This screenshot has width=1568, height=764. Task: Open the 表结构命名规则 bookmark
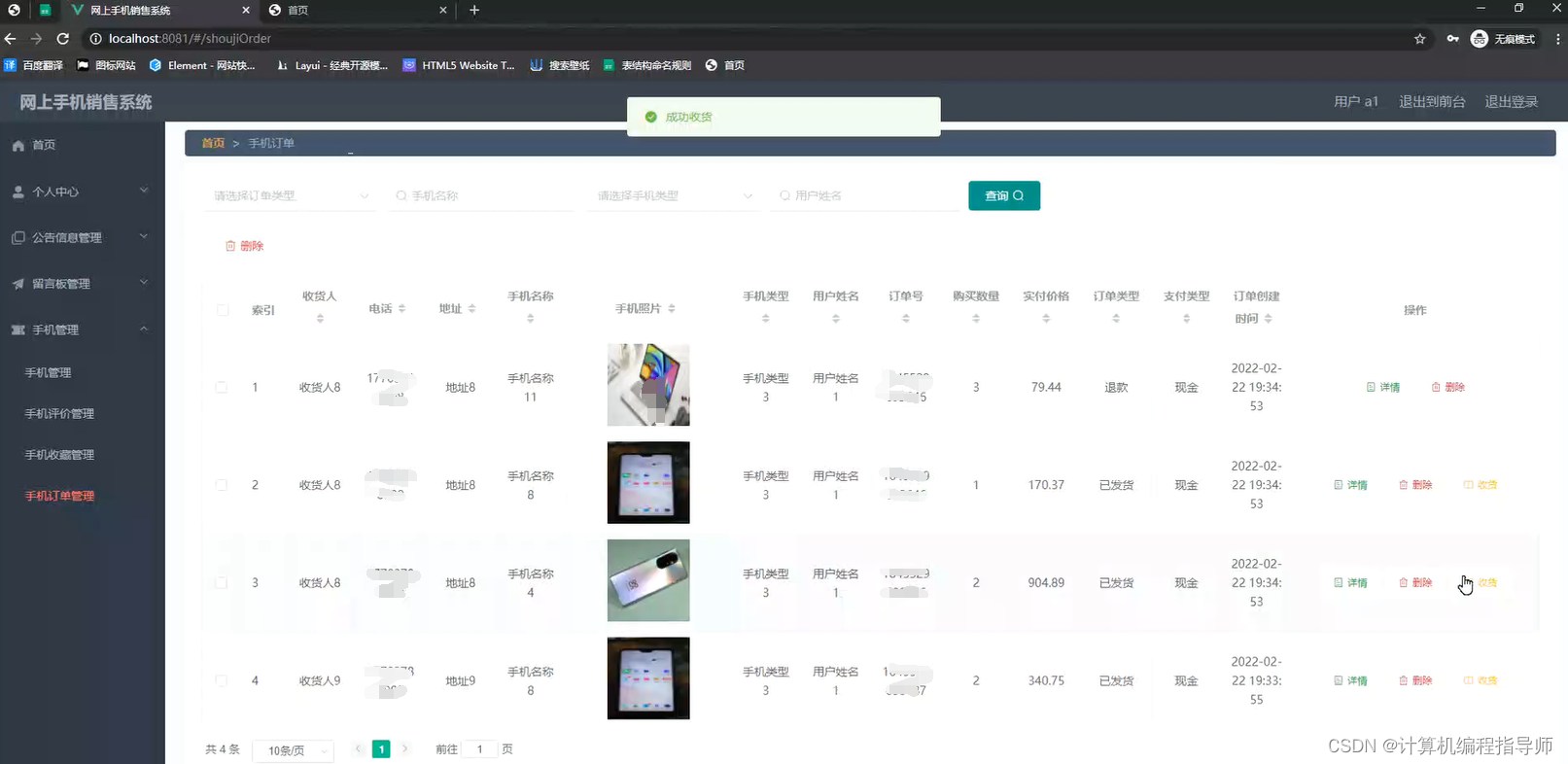(647, 65)
